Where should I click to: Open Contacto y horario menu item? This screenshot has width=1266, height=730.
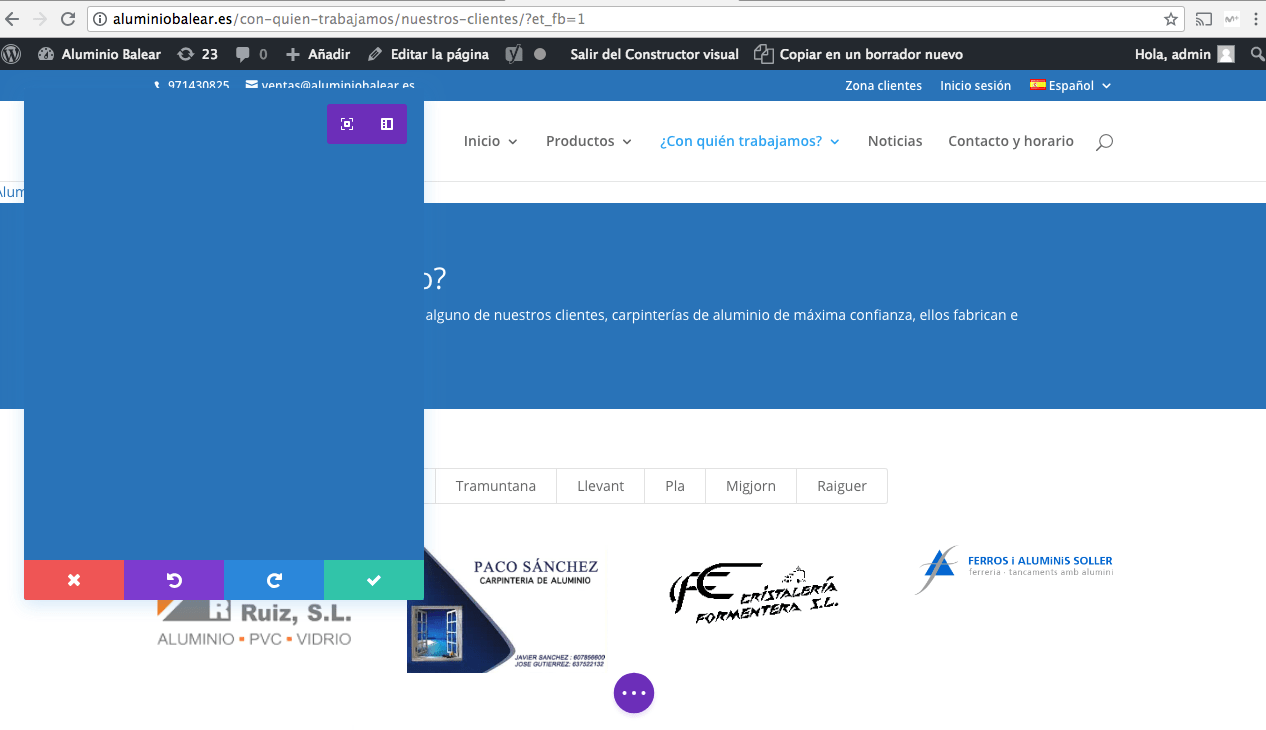click(x=1011, y=141)
